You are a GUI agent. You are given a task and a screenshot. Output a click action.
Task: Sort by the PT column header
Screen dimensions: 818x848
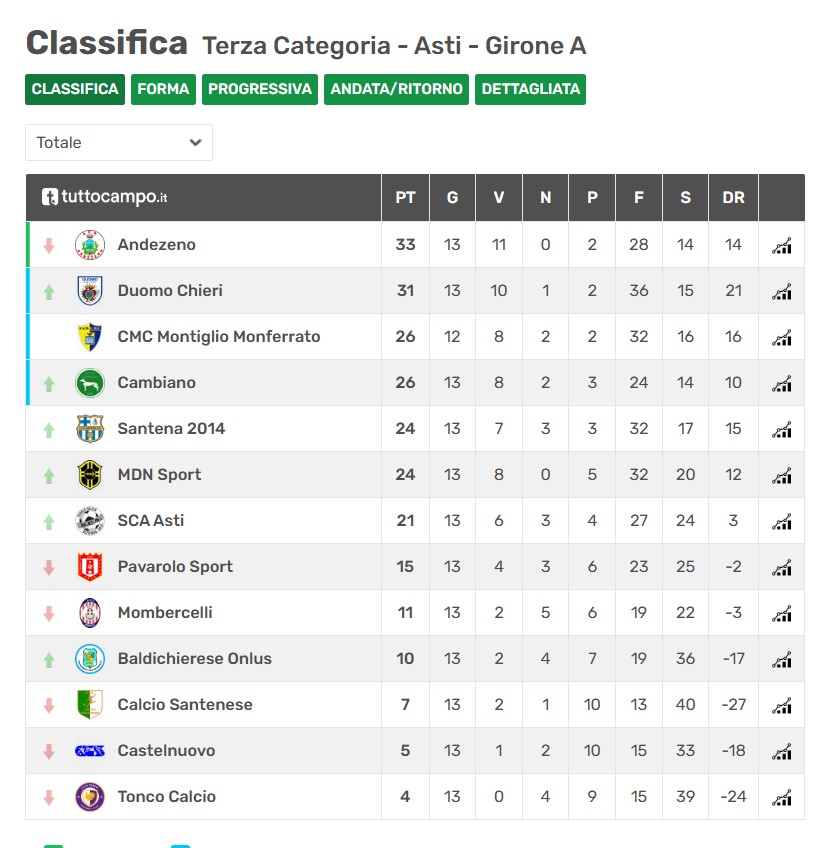point(405,198)
